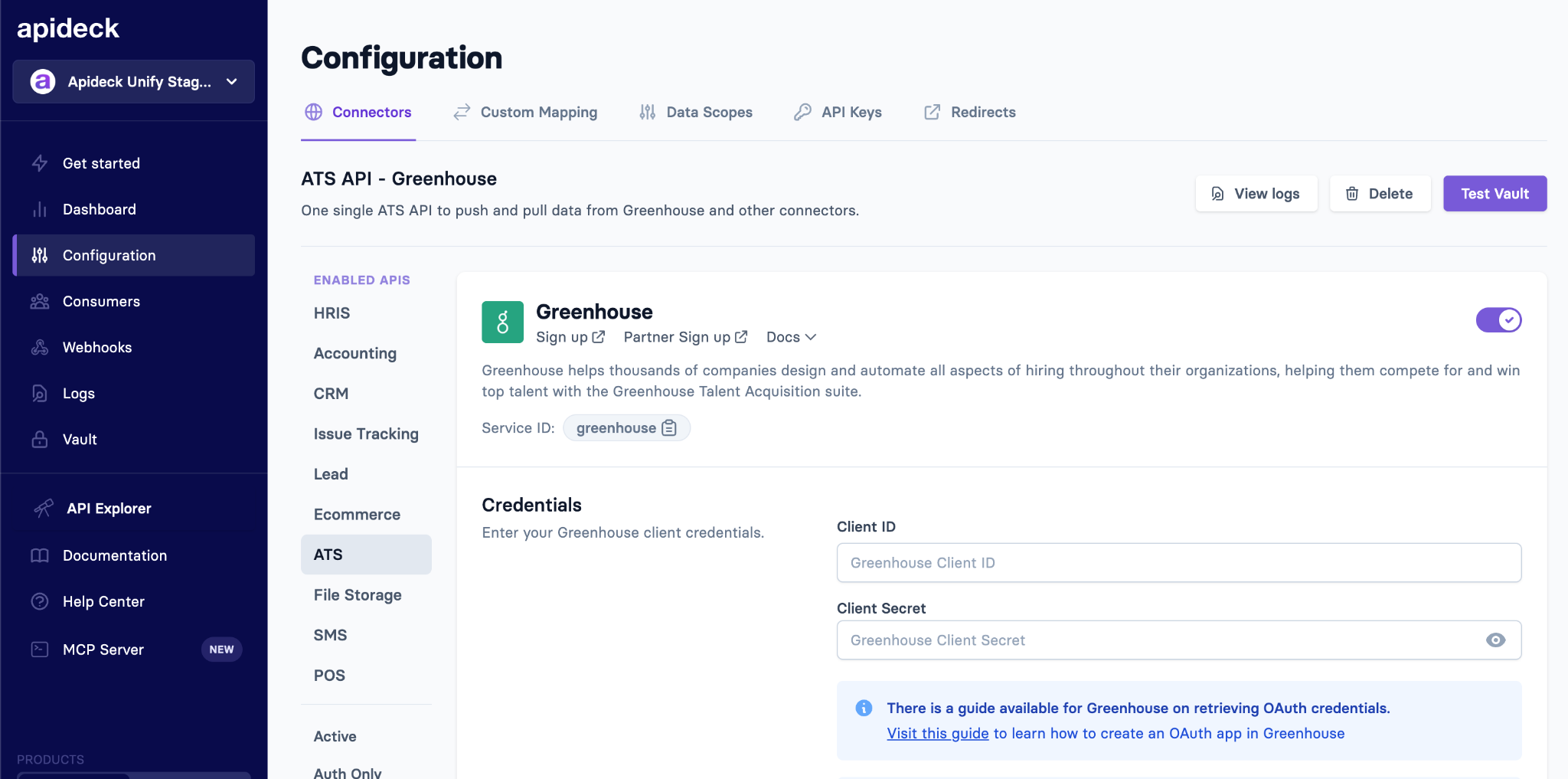Viewport: 1568px width, 779px height.
Task: Open Consumers page
Action: click(134, 301)
